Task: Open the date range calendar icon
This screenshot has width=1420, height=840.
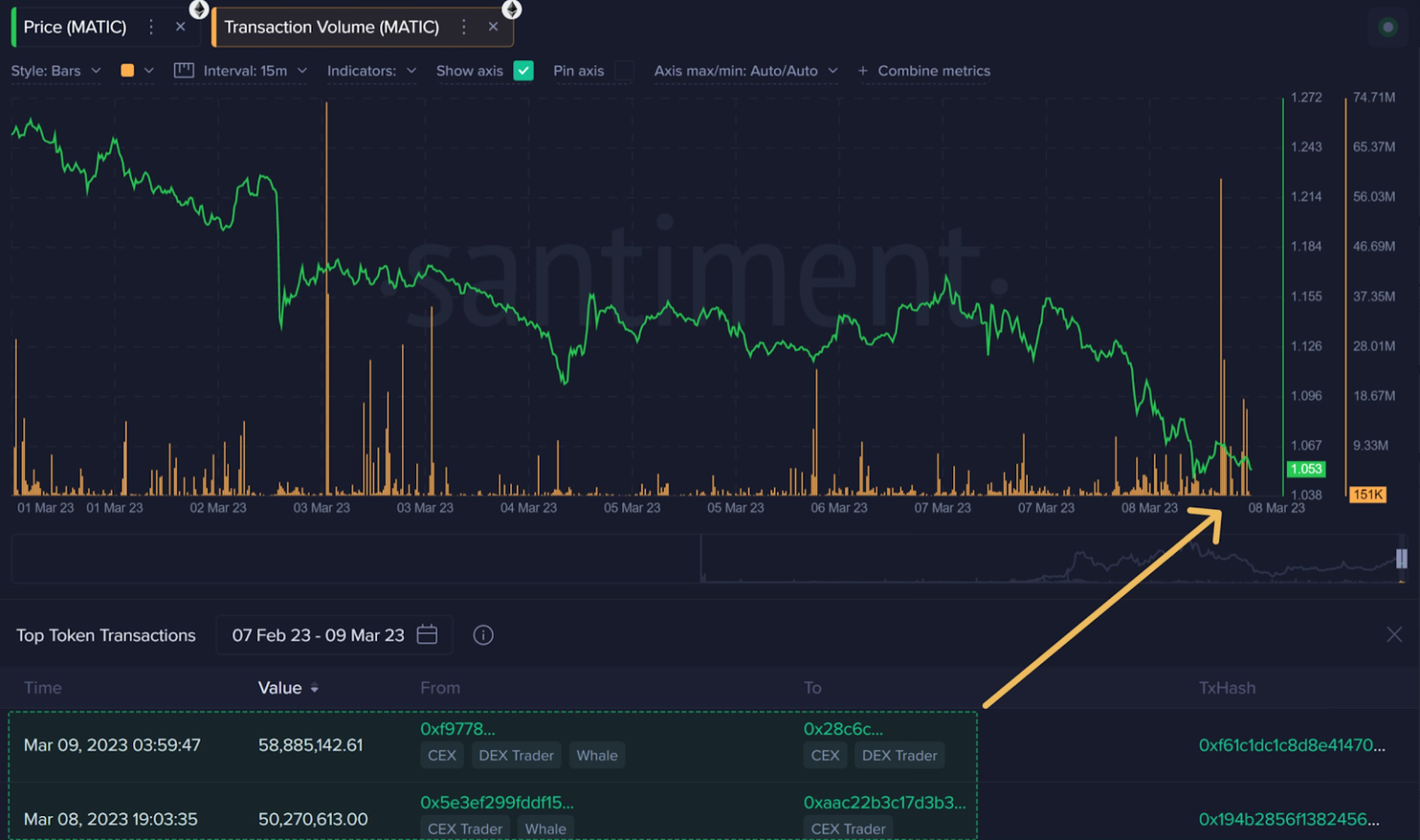Action: (427, 635)
